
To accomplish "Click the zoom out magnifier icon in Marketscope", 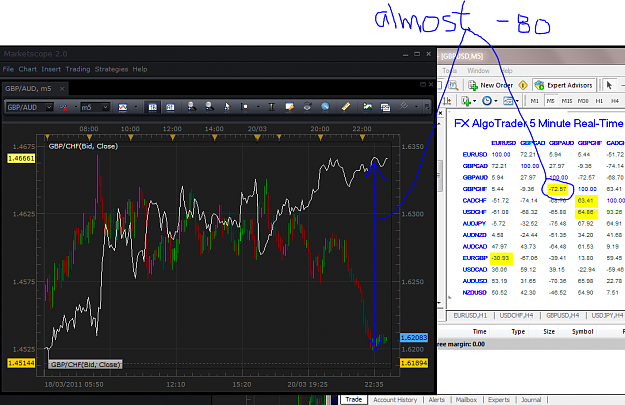I will coord(209,106).
